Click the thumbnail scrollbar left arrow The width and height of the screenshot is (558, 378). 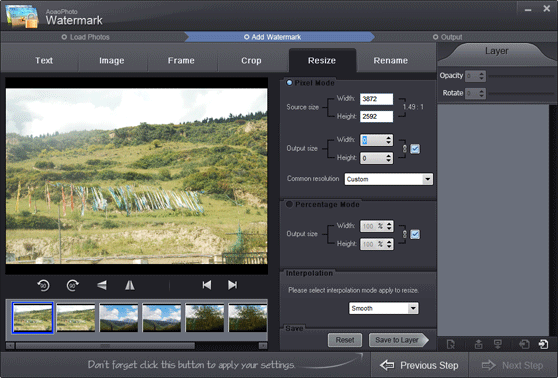click(x=10, y=346)
